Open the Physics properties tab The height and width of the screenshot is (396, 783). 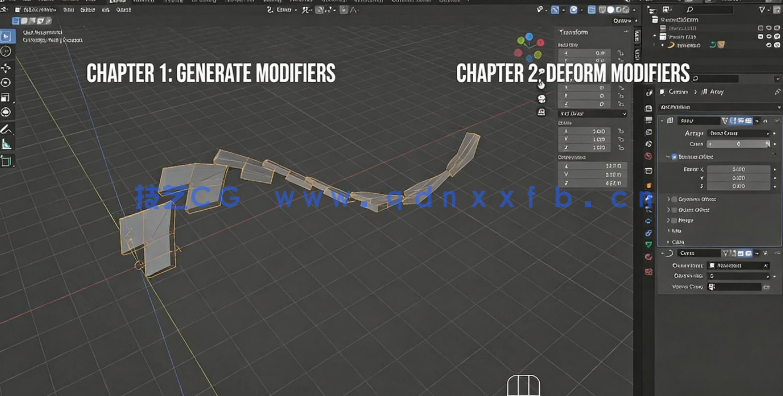[649, 220]
